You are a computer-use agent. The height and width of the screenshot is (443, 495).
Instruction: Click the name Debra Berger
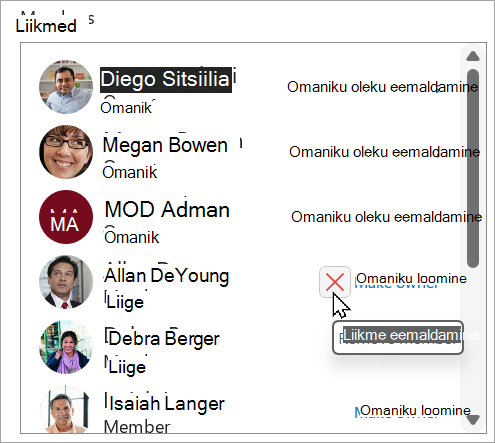pyautogui.click(x=164, y=339)
